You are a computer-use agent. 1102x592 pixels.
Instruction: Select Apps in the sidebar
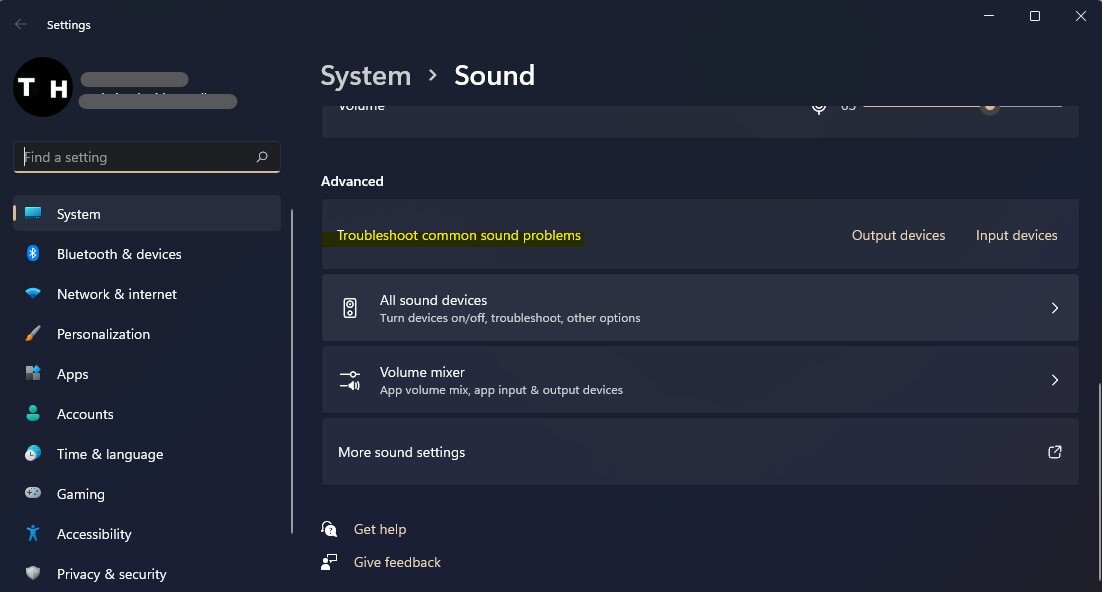pos(72,374)
